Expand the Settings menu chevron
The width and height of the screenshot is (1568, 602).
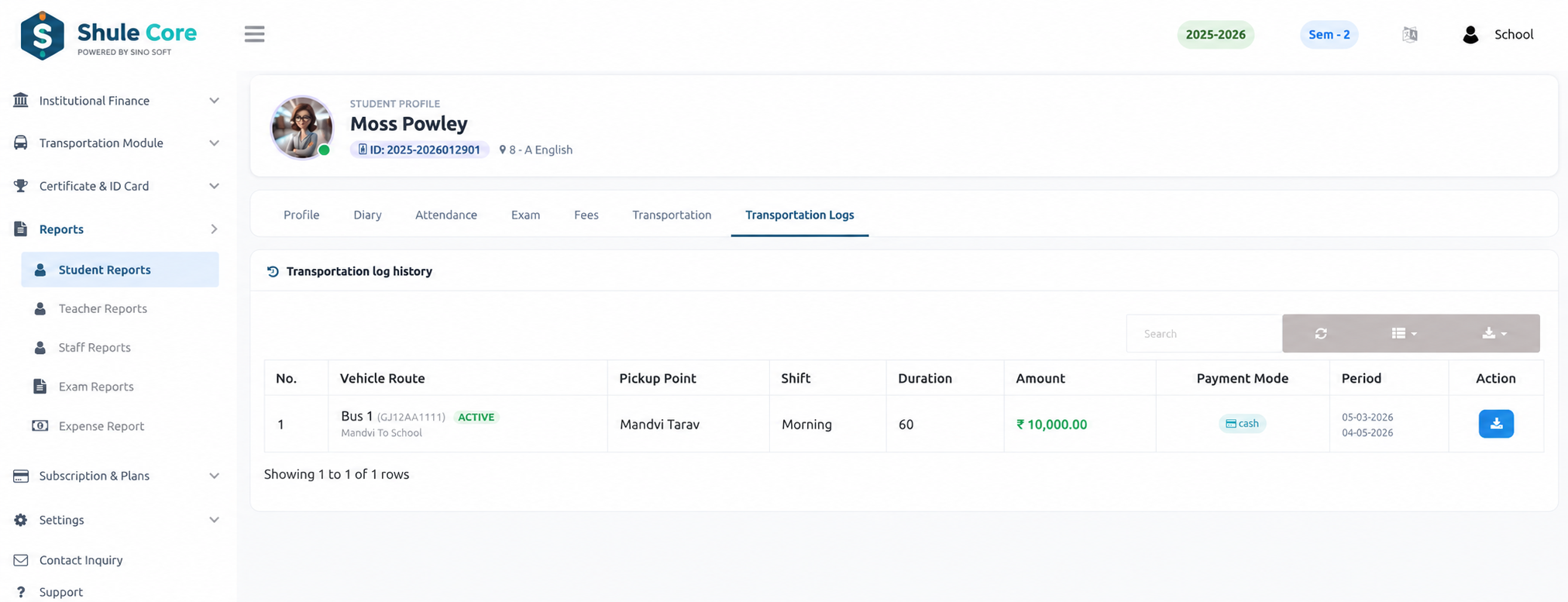(x=215, y=520)
